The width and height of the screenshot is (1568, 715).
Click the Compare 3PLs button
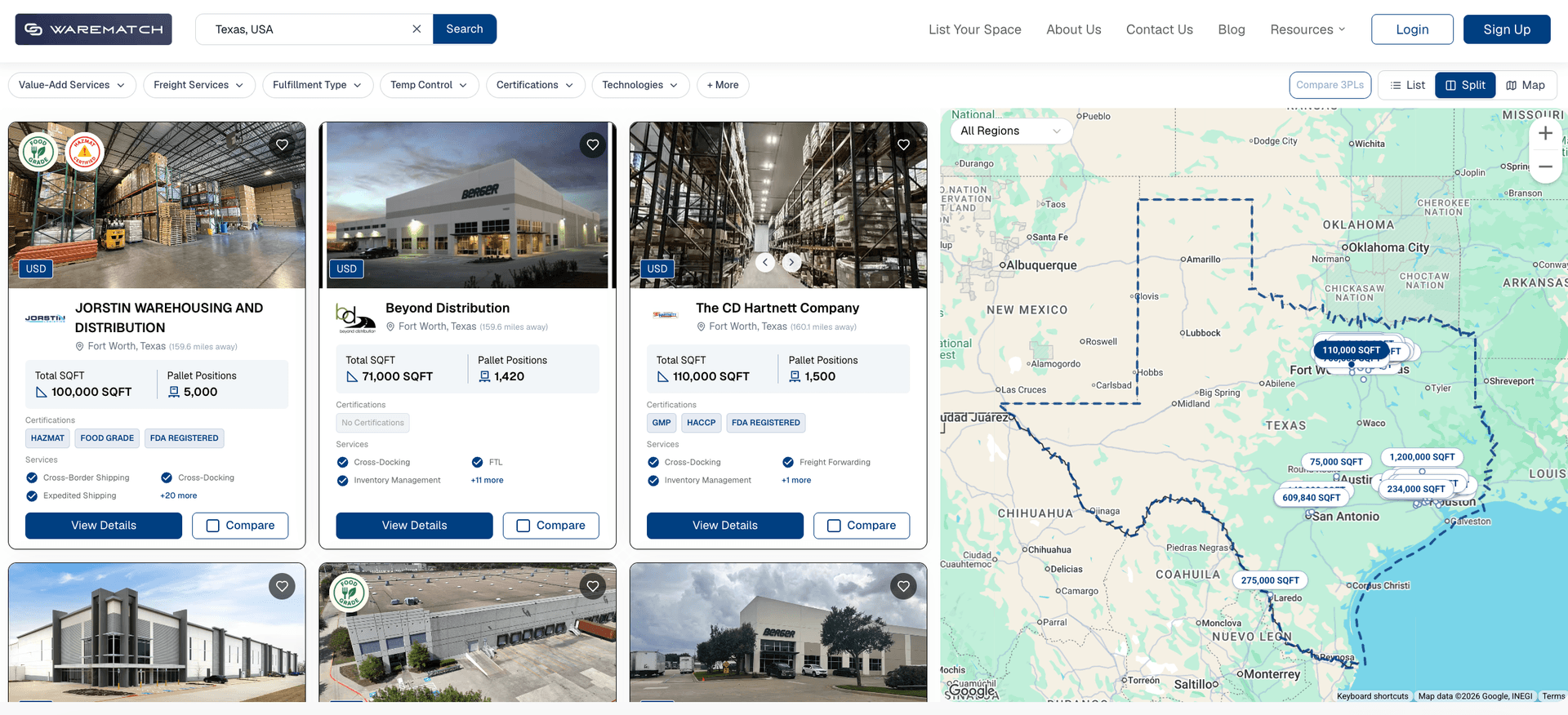click(1330, 85)
